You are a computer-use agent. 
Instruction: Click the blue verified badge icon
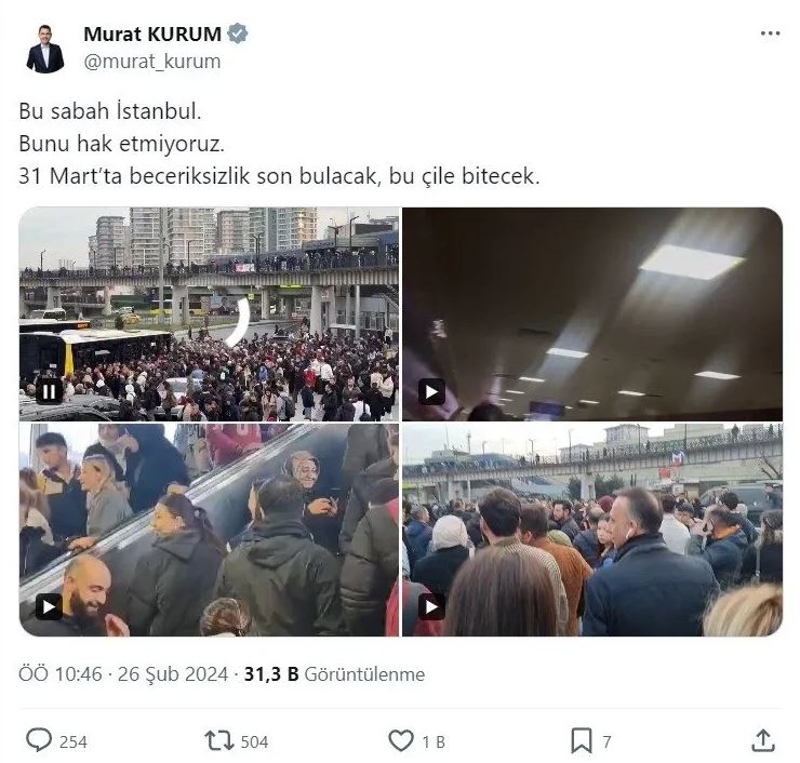pyautogui.click(x=237, y=34)
